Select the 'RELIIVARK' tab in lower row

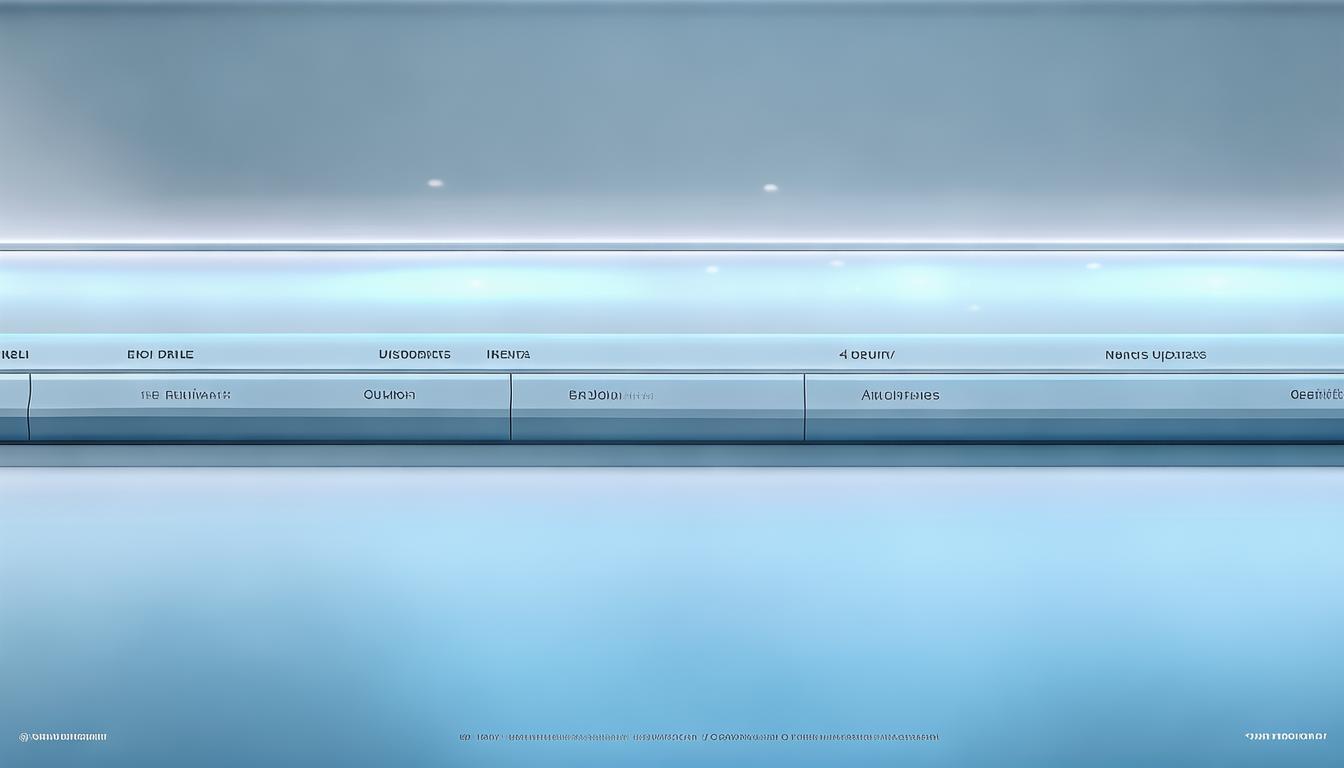click(x=185, y=395)
